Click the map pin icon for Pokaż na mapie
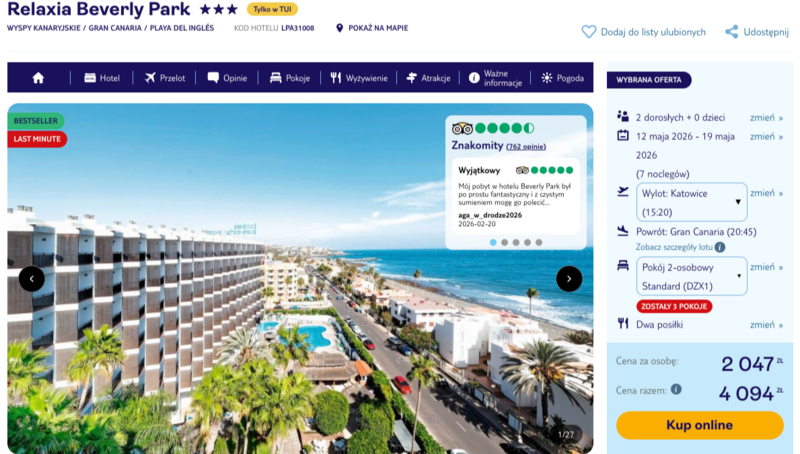 coord(339,28)
